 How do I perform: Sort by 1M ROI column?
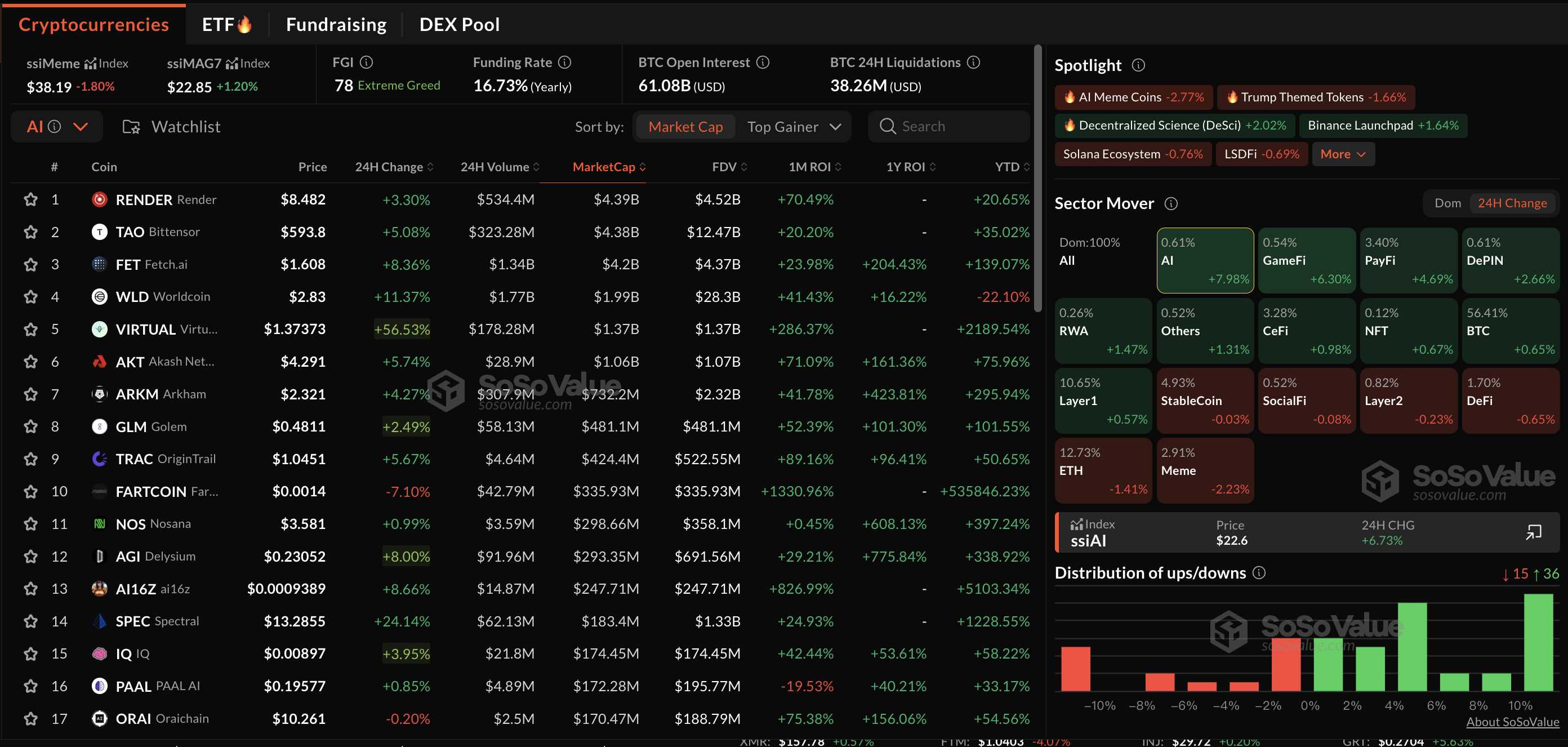coord(814,167)
